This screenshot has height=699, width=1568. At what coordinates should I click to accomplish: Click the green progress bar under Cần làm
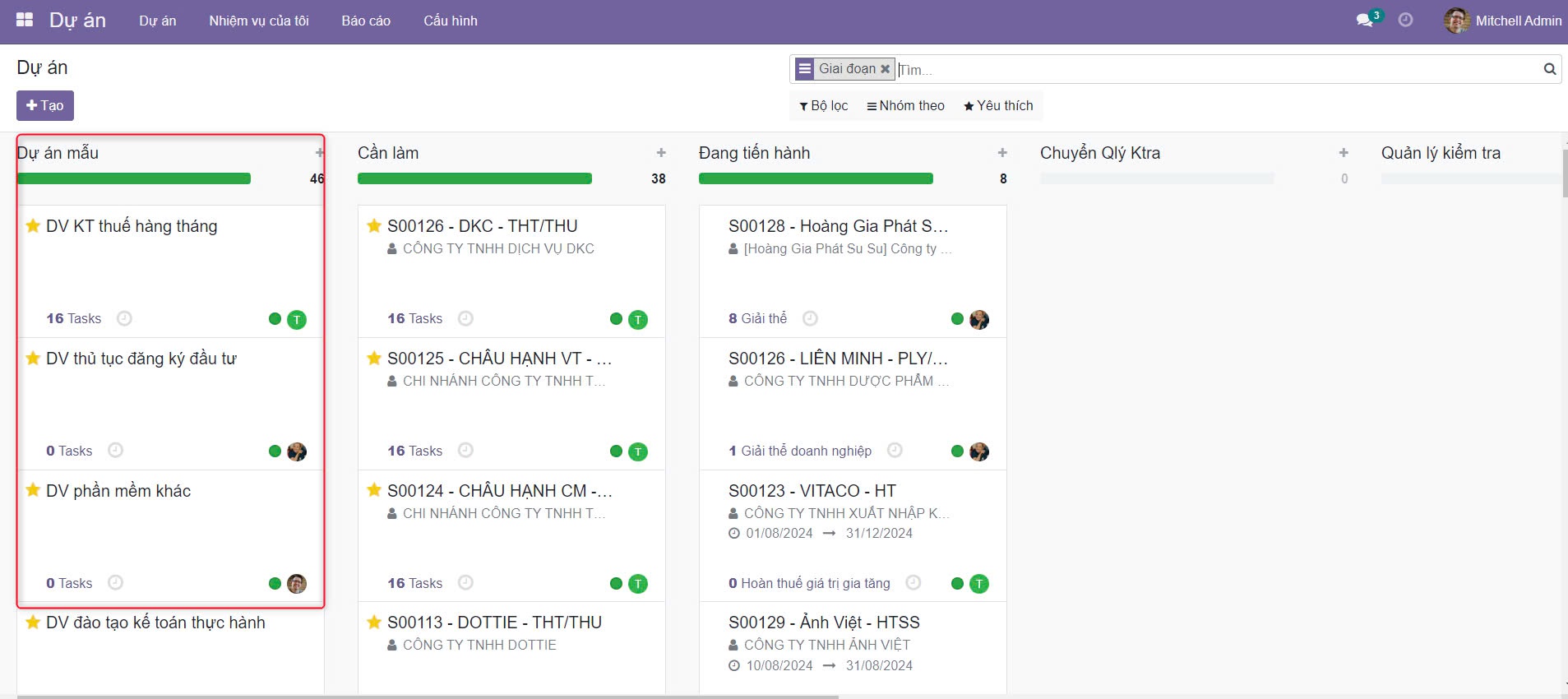click(474, 178)
